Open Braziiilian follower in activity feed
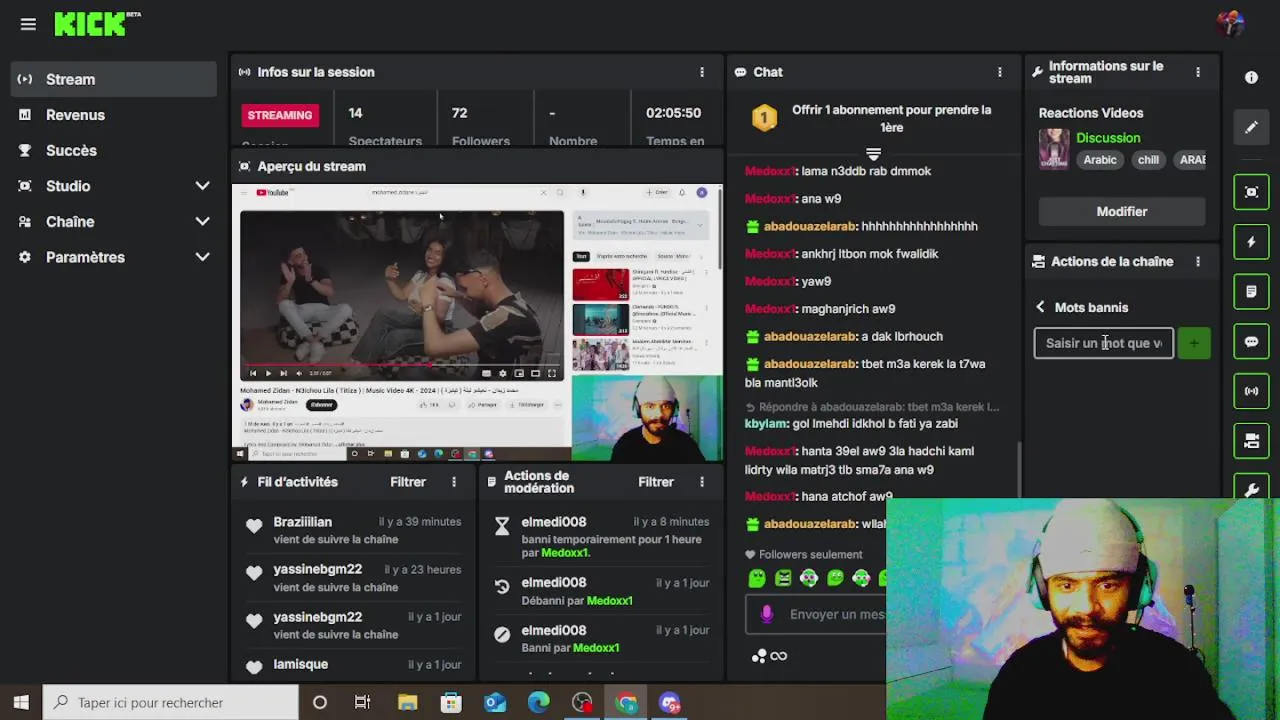The width and height of the screenshot is (1280, 720). 352,530
